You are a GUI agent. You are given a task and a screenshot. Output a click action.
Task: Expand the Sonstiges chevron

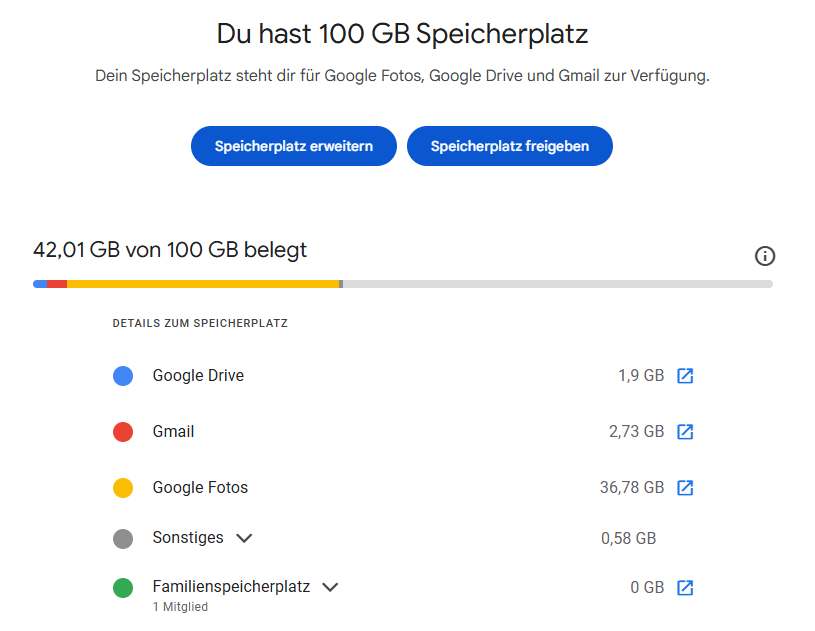click(x=244, y=538)
